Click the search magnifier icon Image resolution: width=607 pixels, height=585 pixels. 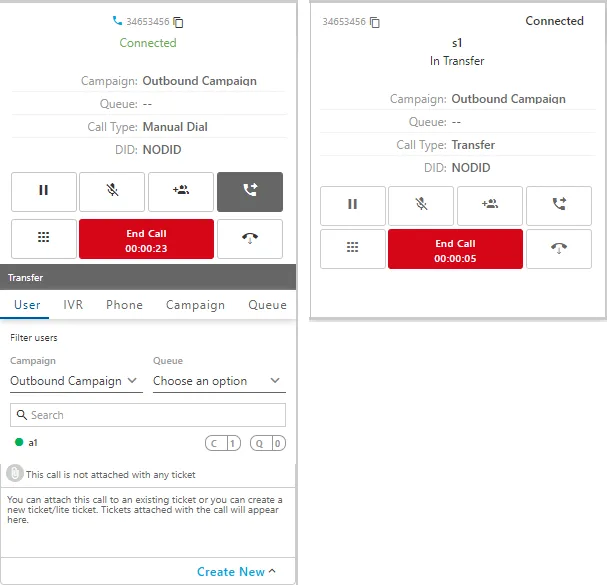[x=22, y=415]
